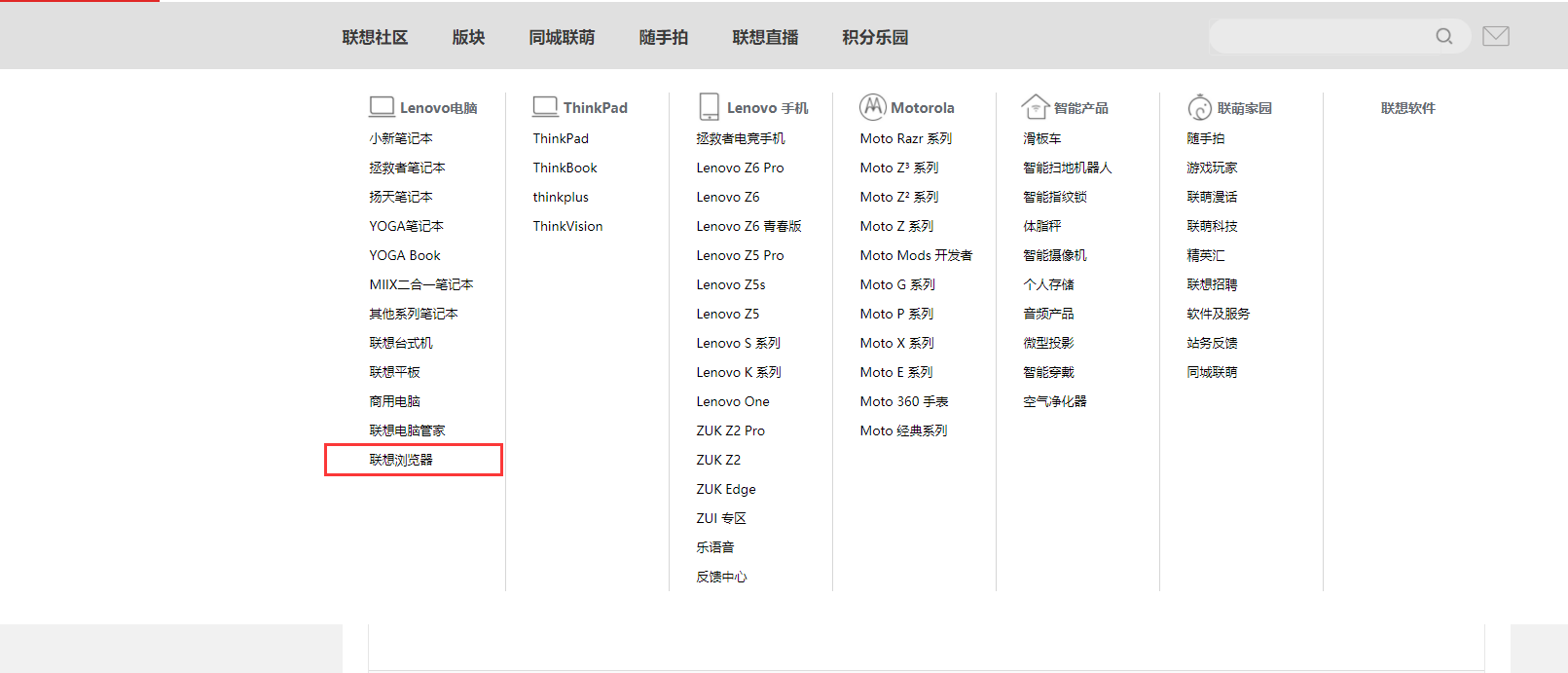Open the 联想直播 nav item
This screenshot has width=1568, height=673.
765,37
